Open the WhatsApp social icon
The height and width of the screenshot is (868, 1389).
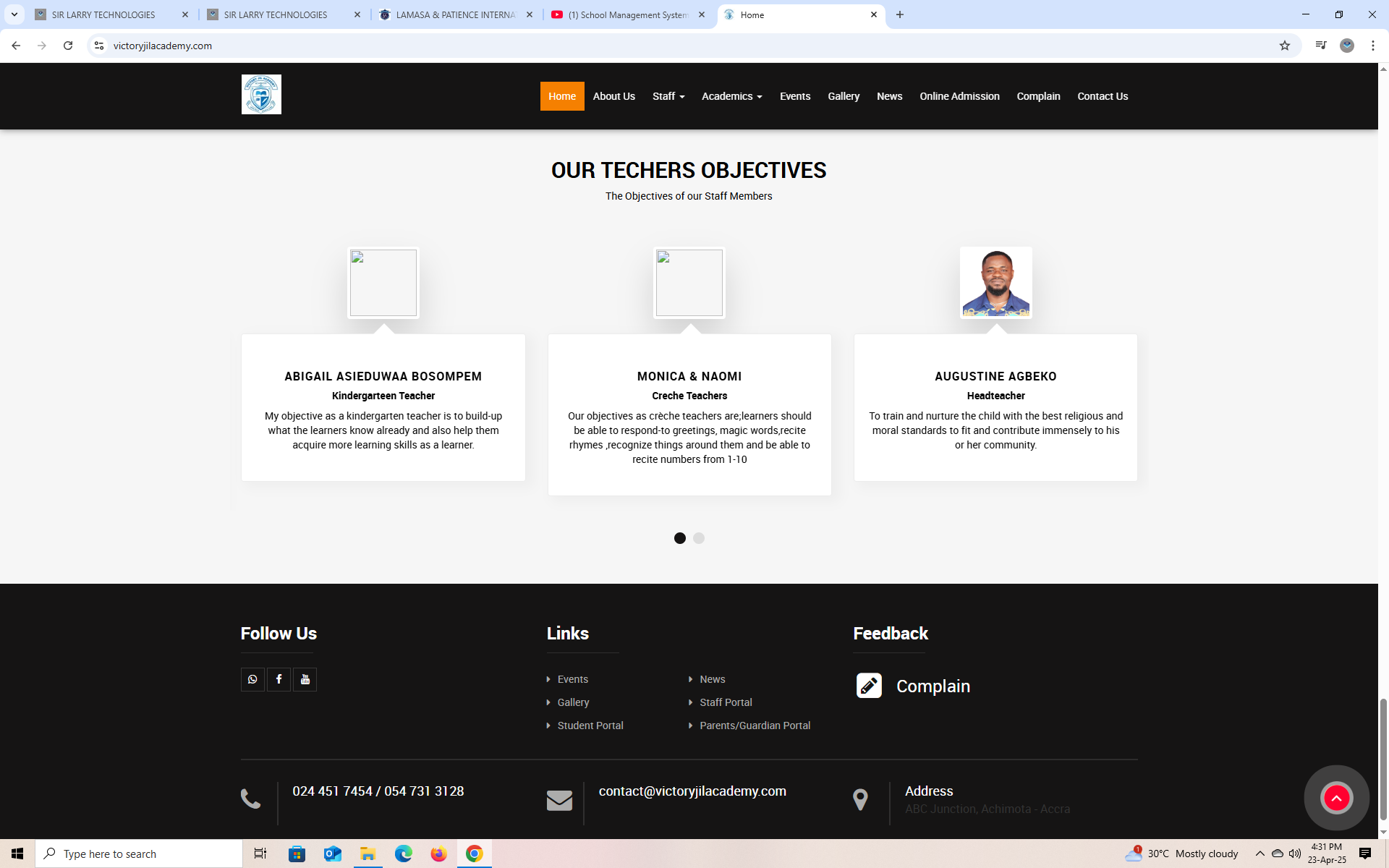252,679
